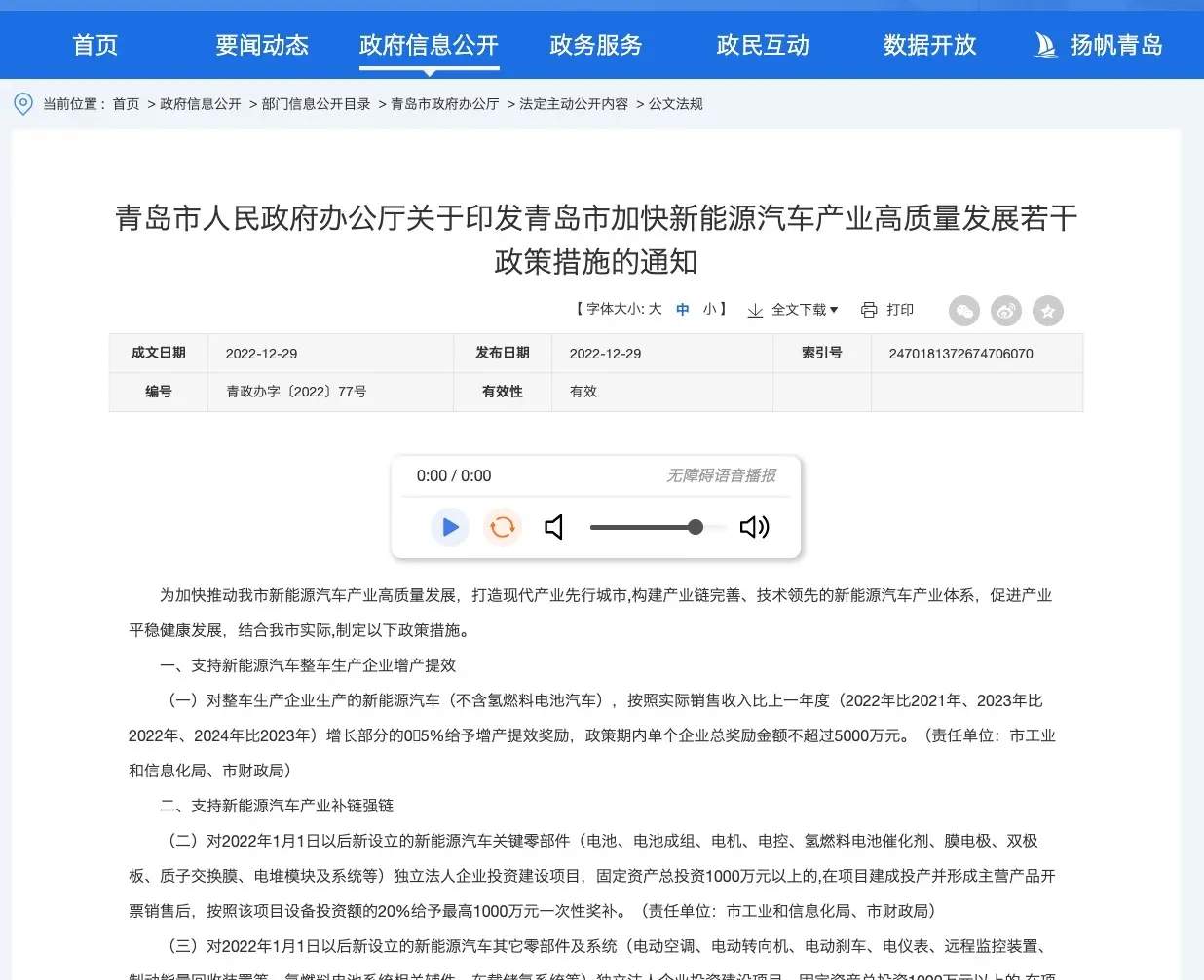Click the 当前位置 breadcrumb label
1204x980 pixels.
(73, 104)
